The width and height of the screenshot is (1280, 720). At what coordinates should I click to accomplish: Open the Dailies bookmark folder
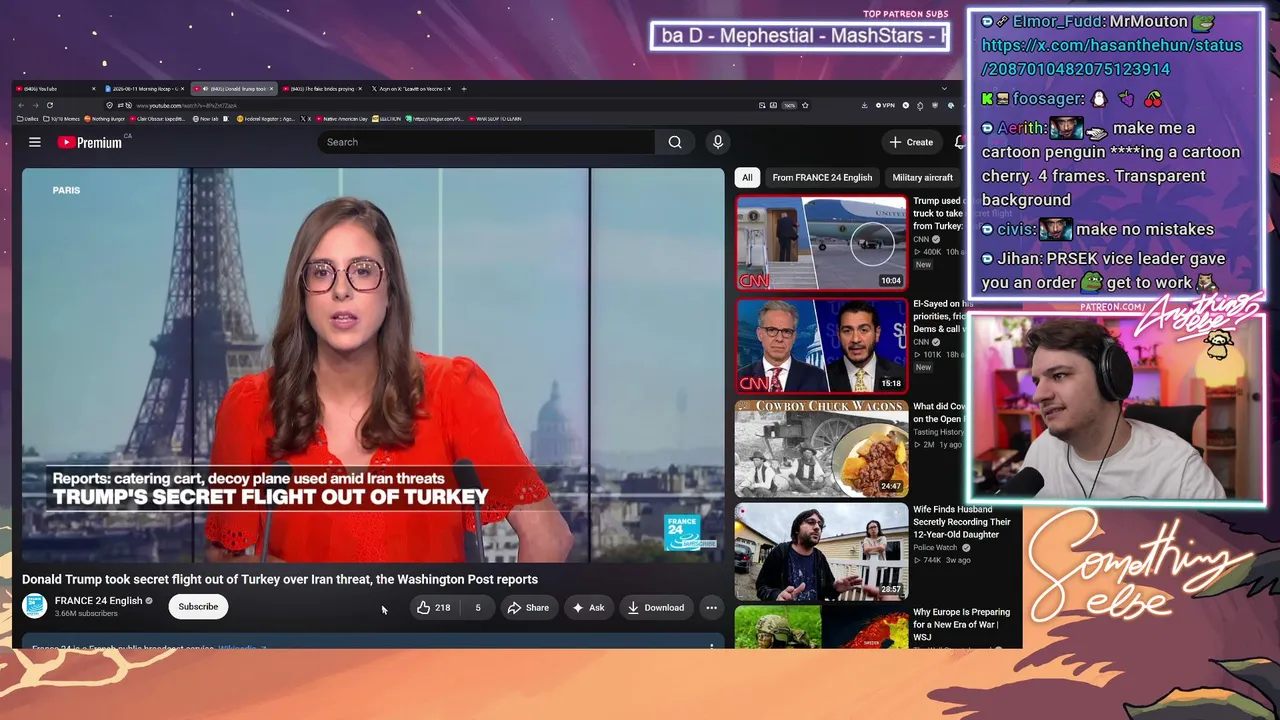pyautogui.click(x=28, y=119)
